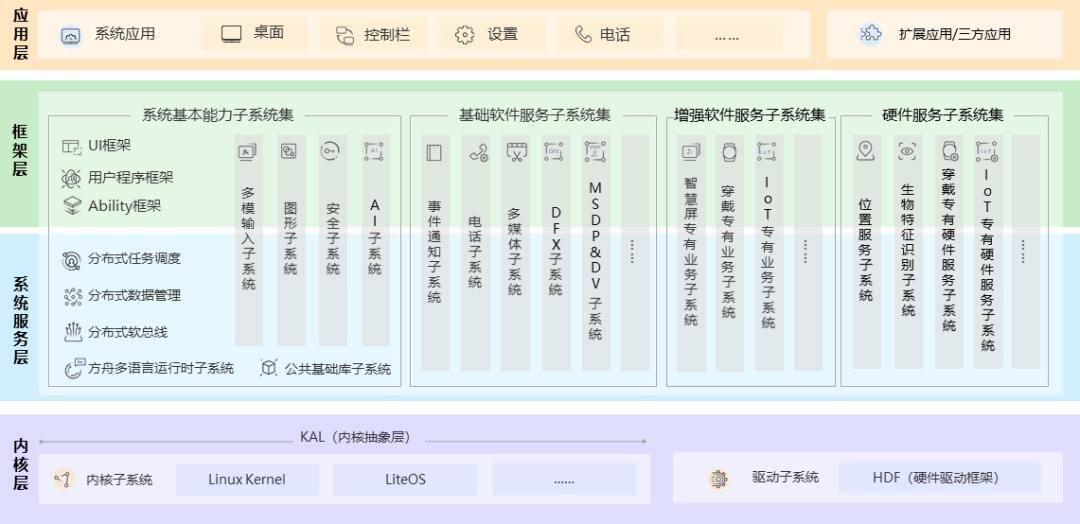Click the 智慧屏专有业务子系统 vertical label
This screenshot has height=524, width=1080.
[x=691, y=251]
